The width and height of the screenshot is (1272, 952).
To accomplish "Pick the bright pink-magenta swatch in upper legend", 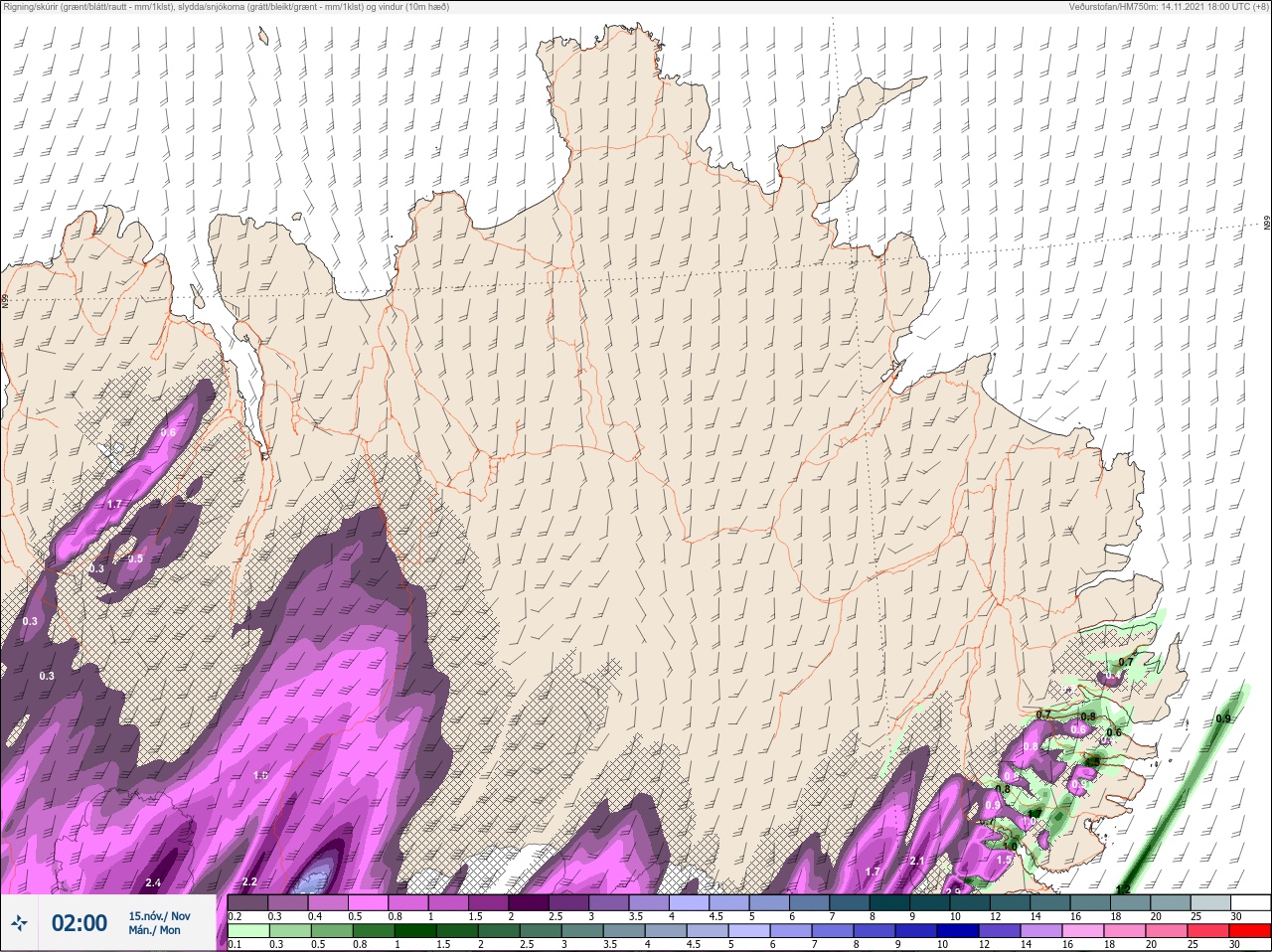I will [x=368, y=902].
